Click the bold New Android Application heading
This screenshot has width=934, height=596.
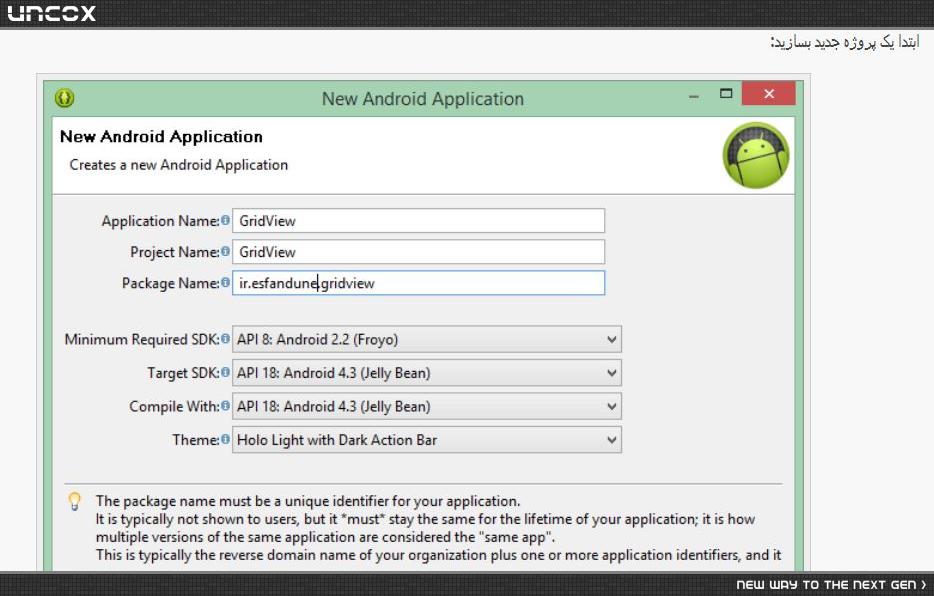(x=161, y=137)
